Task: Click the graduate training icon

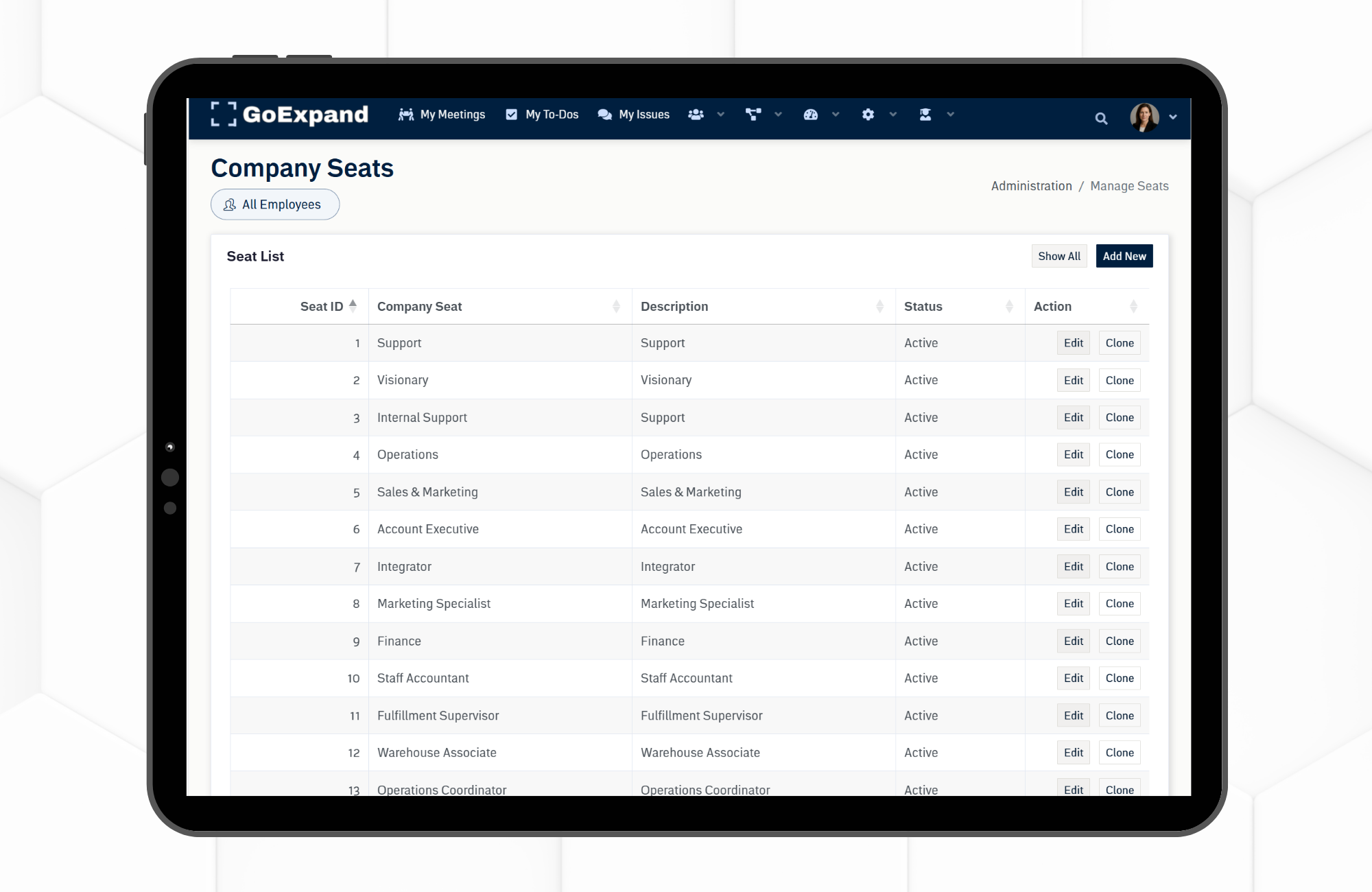Action: (925, 115)
